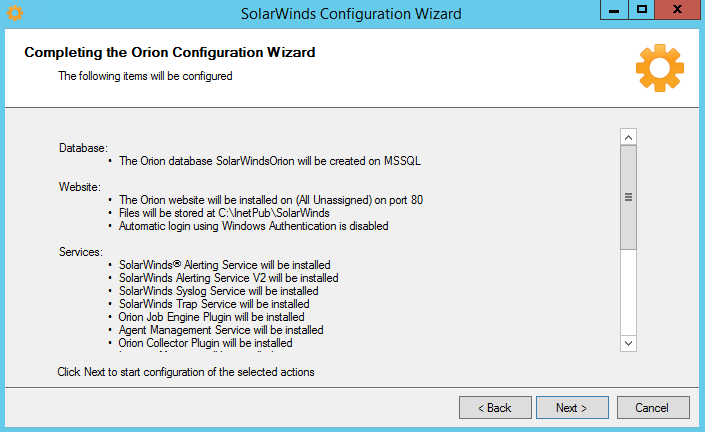Click the Automatic login Windows Authentication line

click(x=253, y=226)
